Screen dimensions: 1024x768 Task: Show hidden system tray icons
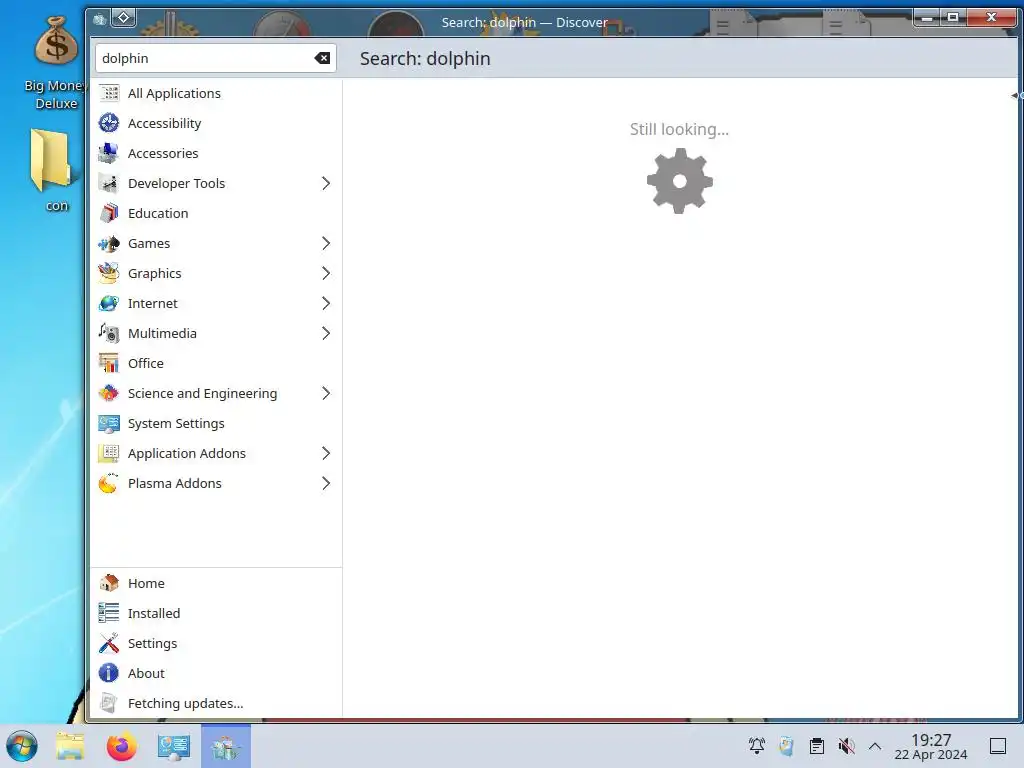point(875,746)
